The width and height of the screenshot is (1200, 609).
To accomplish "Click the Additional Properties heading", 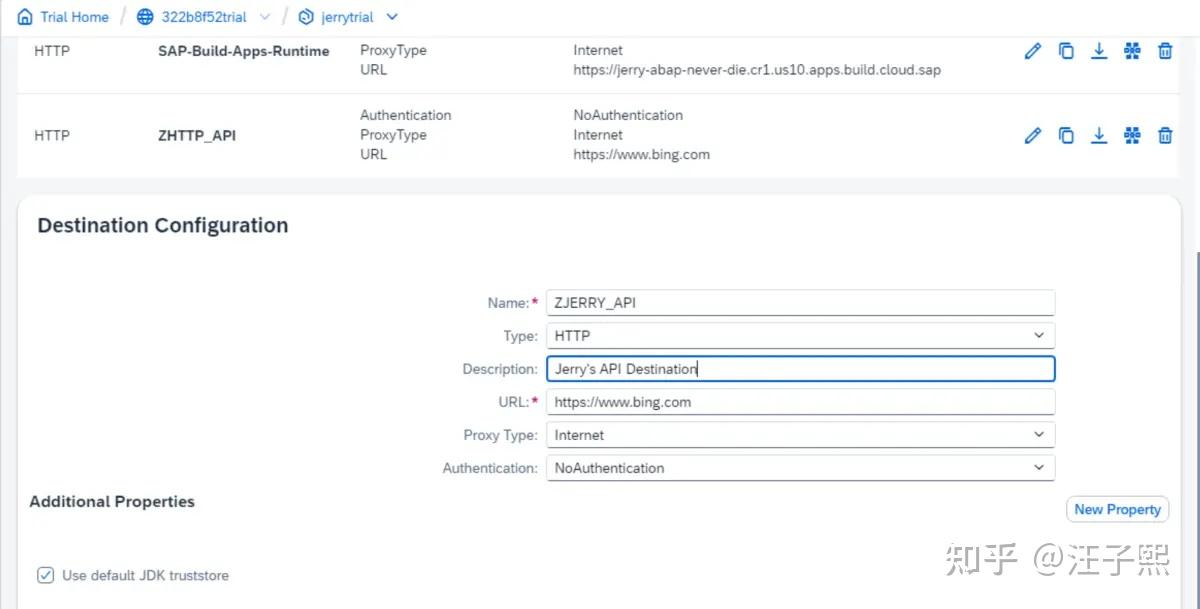I will [x=112, y=502].
